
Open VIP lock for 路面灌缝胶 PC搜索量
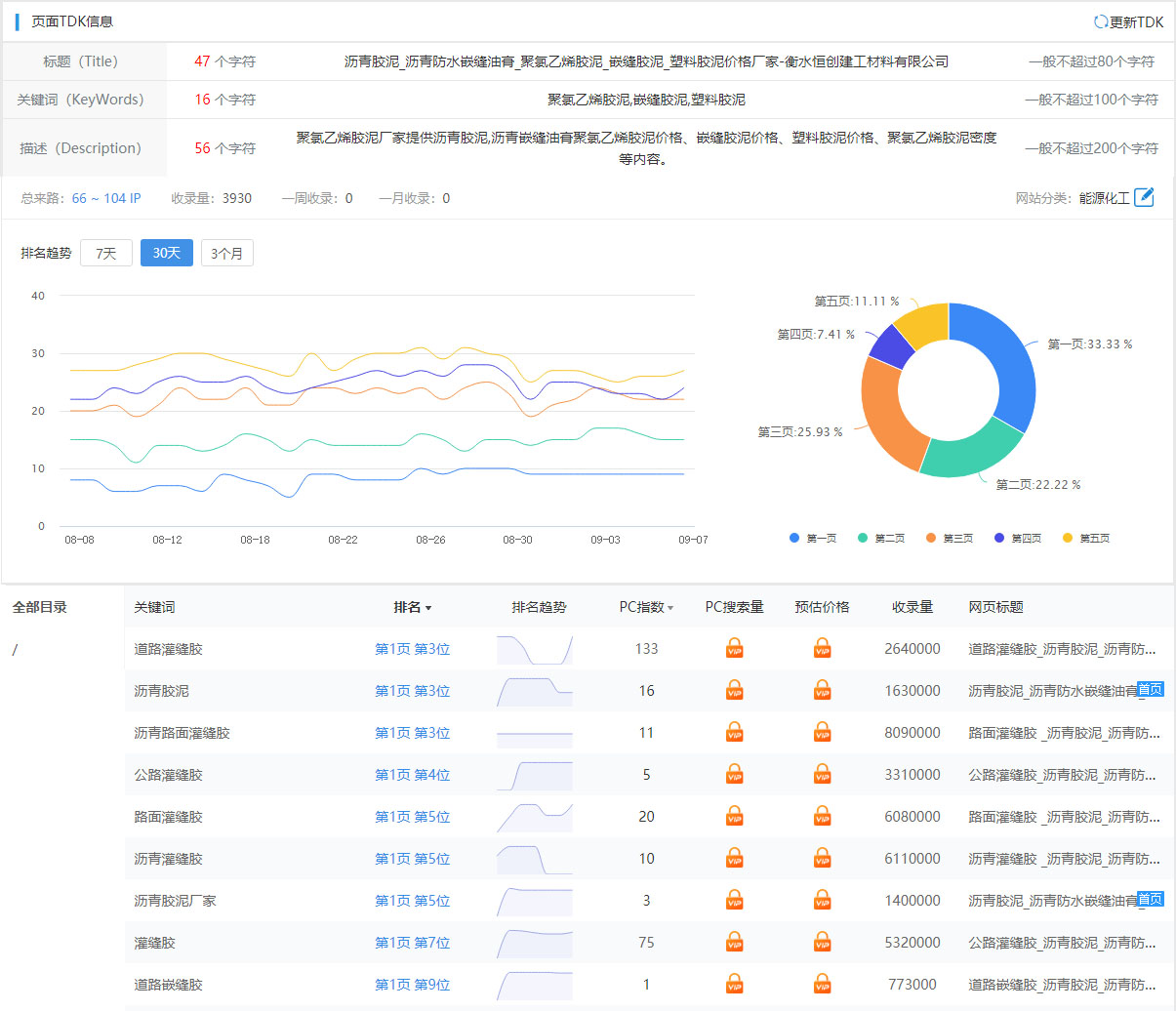[x=734, y=816]
